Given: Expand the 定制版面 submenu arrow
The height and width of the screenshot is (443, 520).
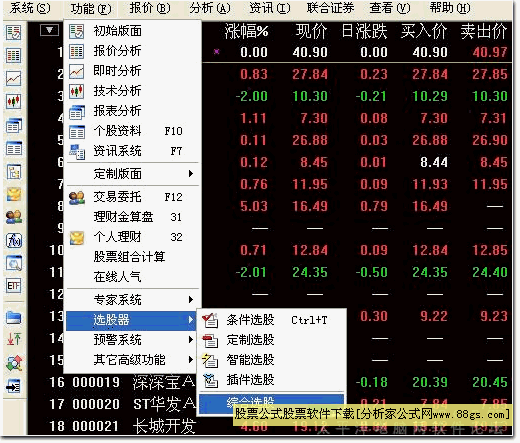Looking at the screenshot, I should coord(191,173).
